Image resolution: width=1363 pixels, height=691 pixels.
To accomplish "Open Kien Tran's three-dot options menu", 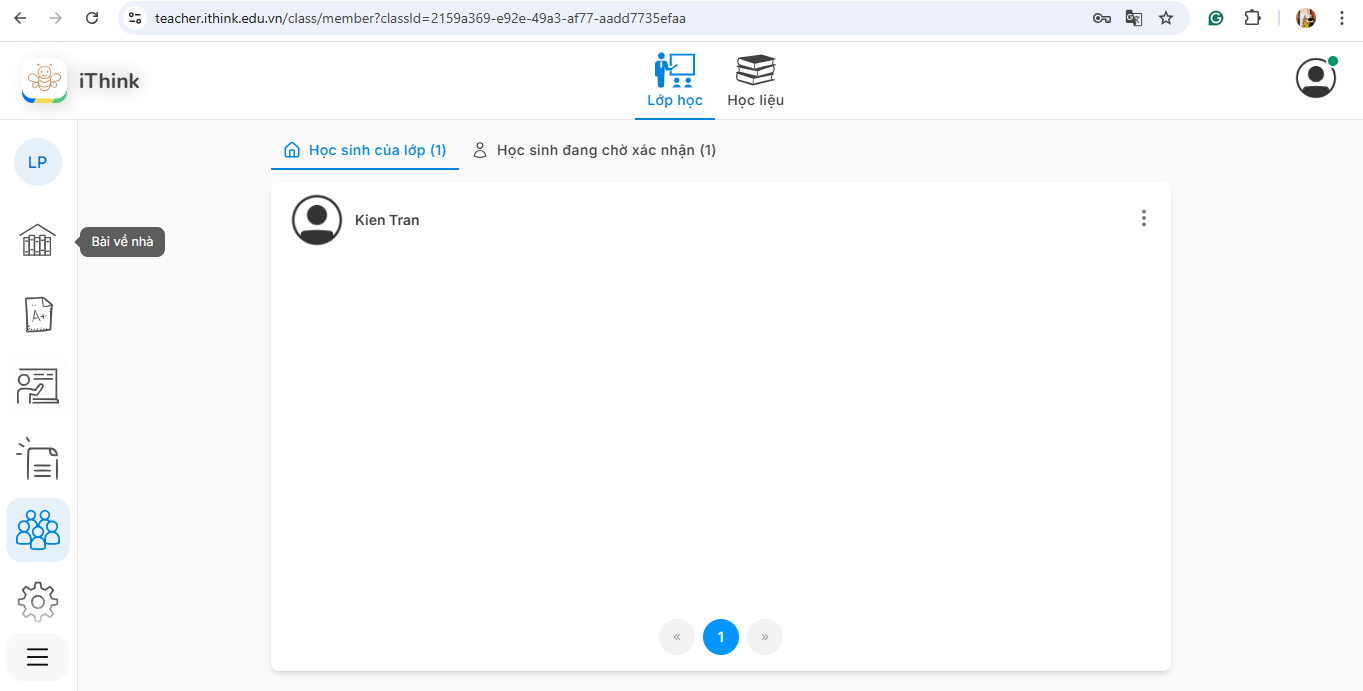I will click(1144, 218).
